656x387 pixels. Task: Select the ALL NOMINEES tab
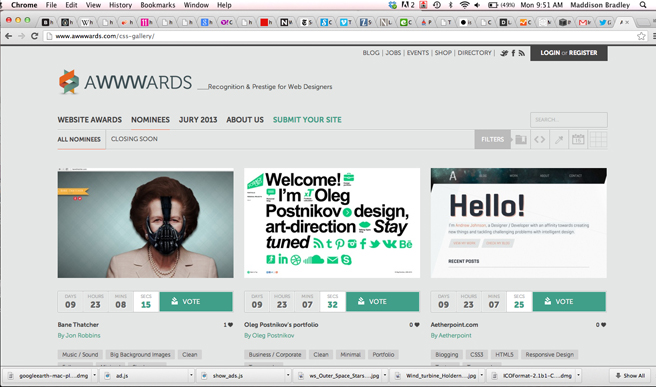point(79,139)
